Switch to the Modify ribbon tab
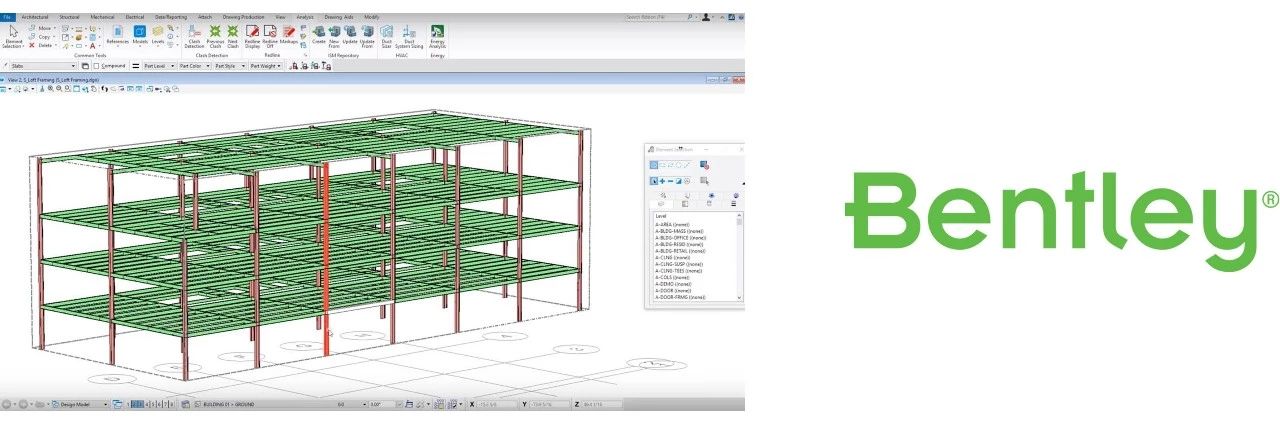 (x=371, y=17)
